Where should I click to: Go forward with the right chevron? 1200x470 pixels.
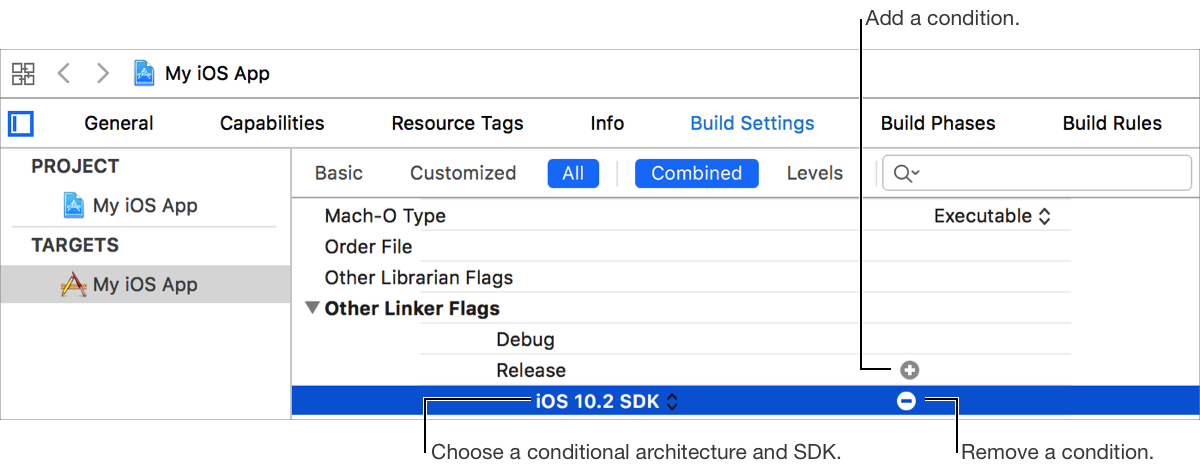(102, 73)
